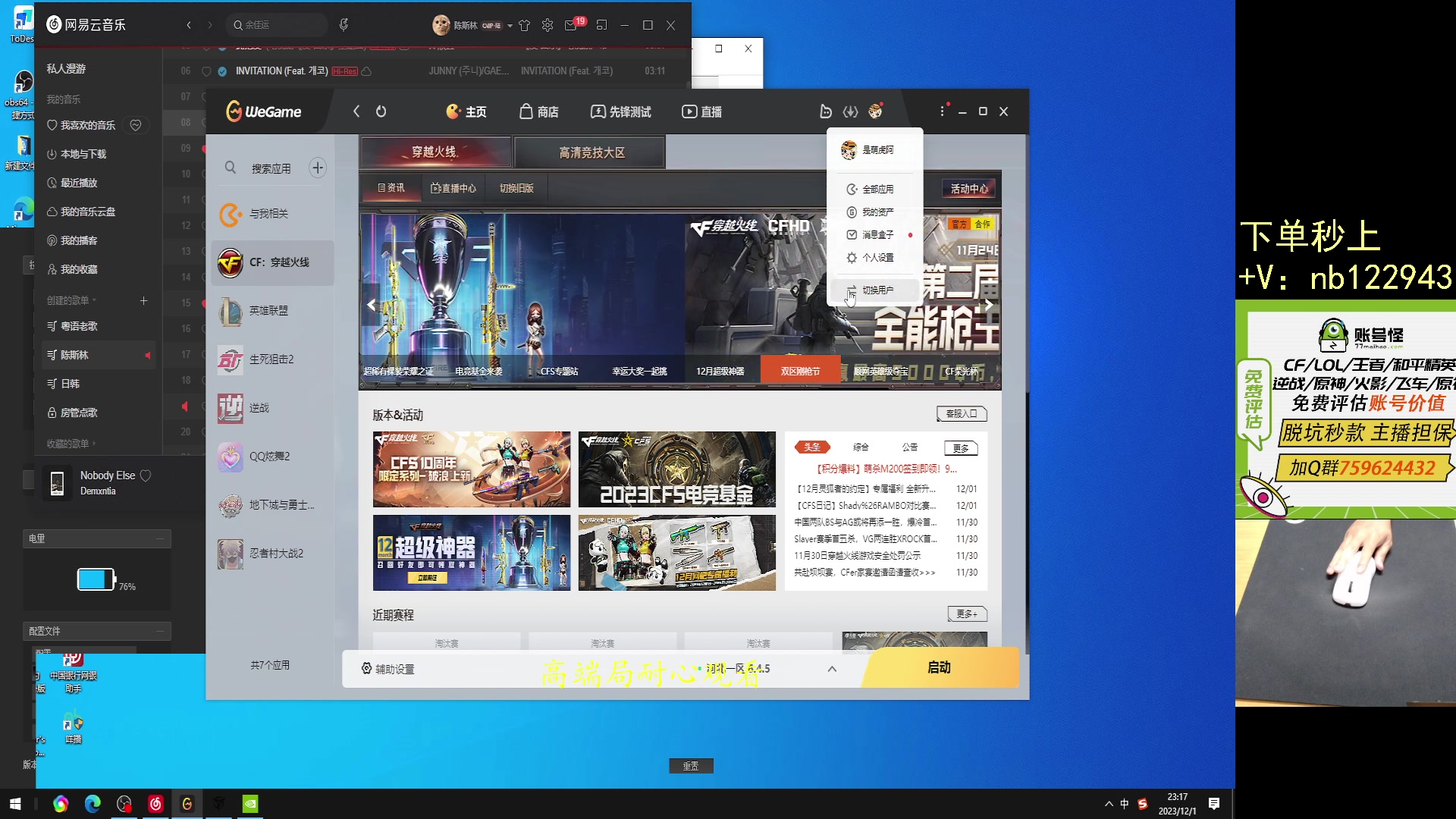Show previous banner slide arrow

[371, 305]
